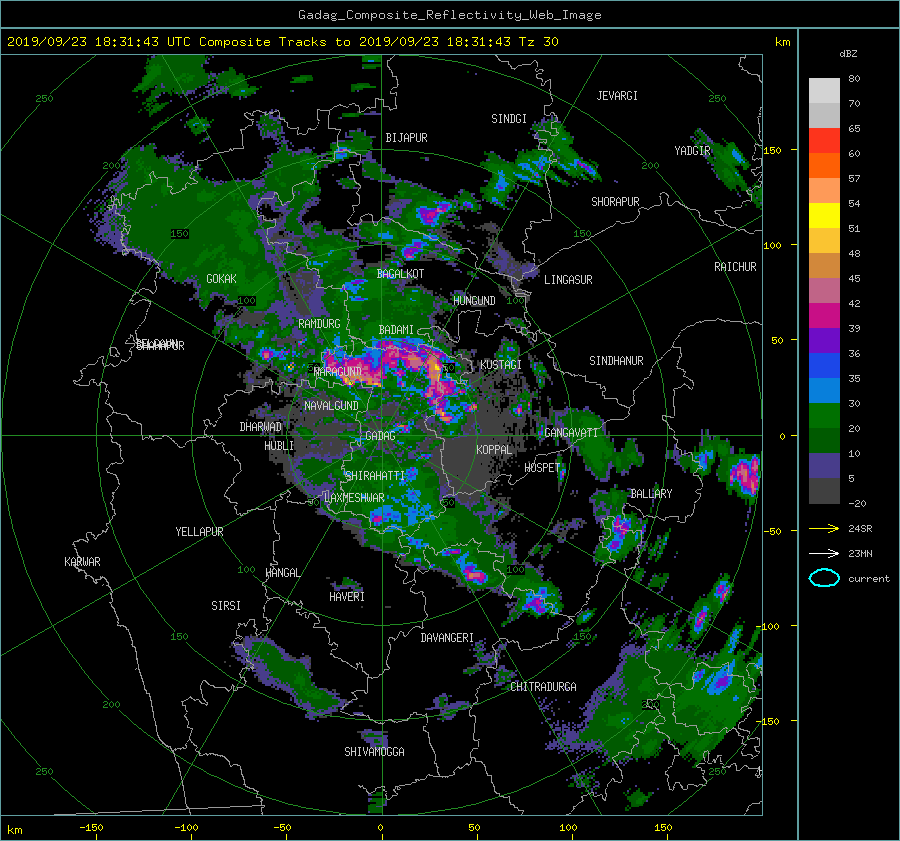This screenshot has width=900, height=841.
Task: Click the yellow -50 x-axis tick label
Action: [282, 828]
